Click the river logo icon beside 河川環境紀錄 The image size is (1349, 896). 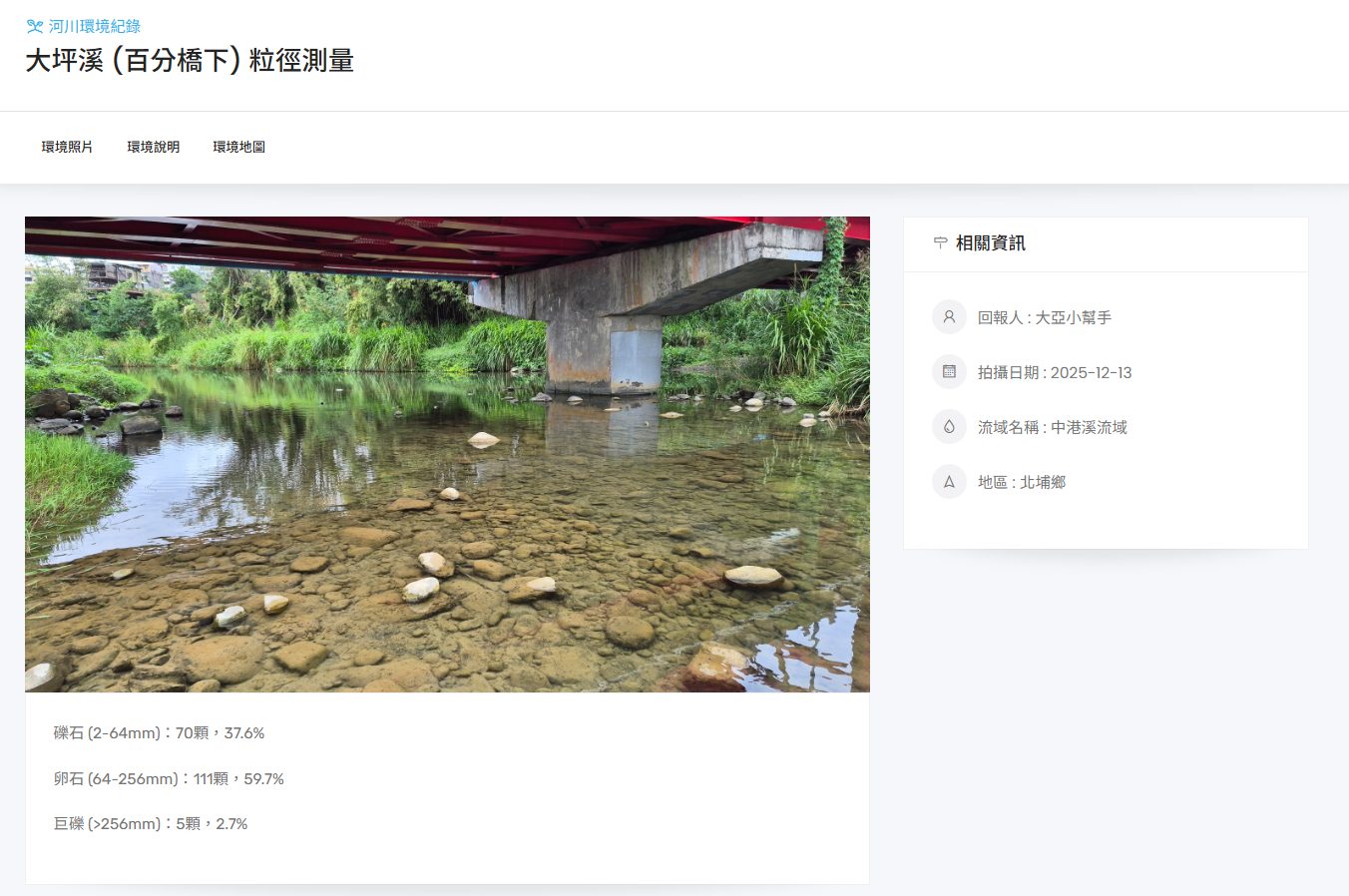(35, 27)
